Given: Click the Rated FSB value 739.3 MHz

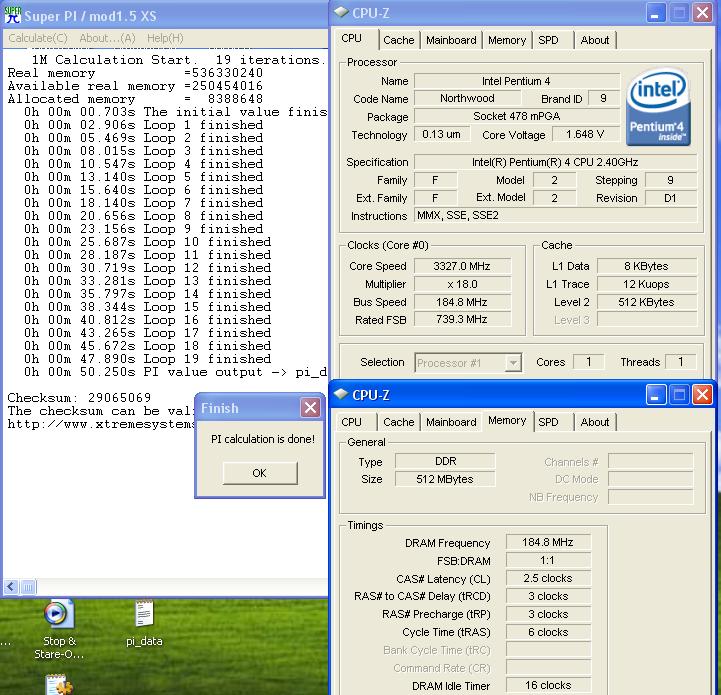Looking at the screenshot, I should coord(462,320).
